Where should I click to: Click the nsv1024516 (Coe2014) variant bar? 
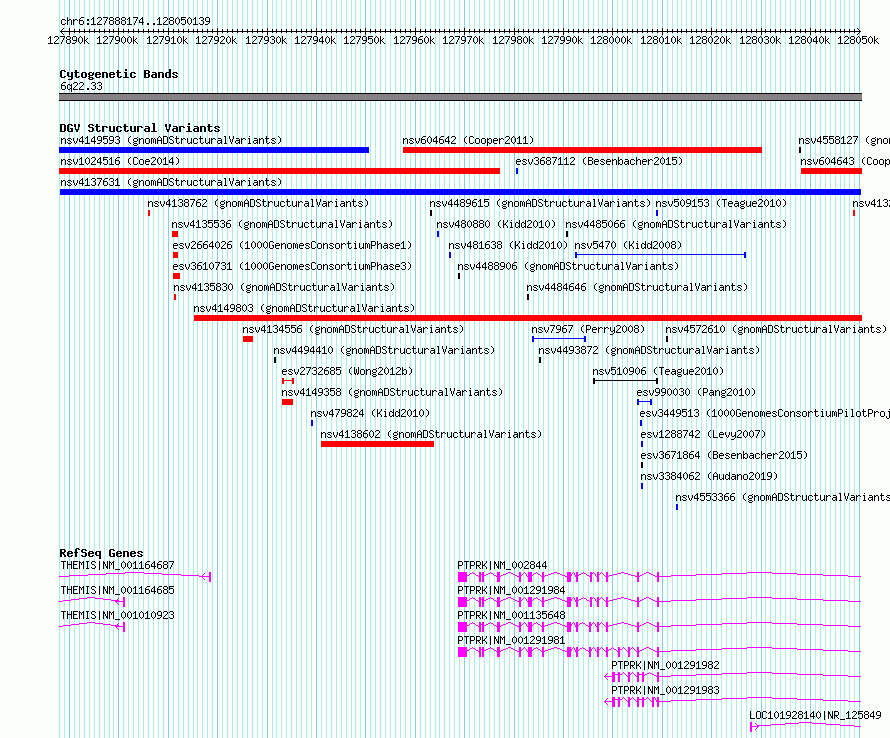[x=279, y=171]
